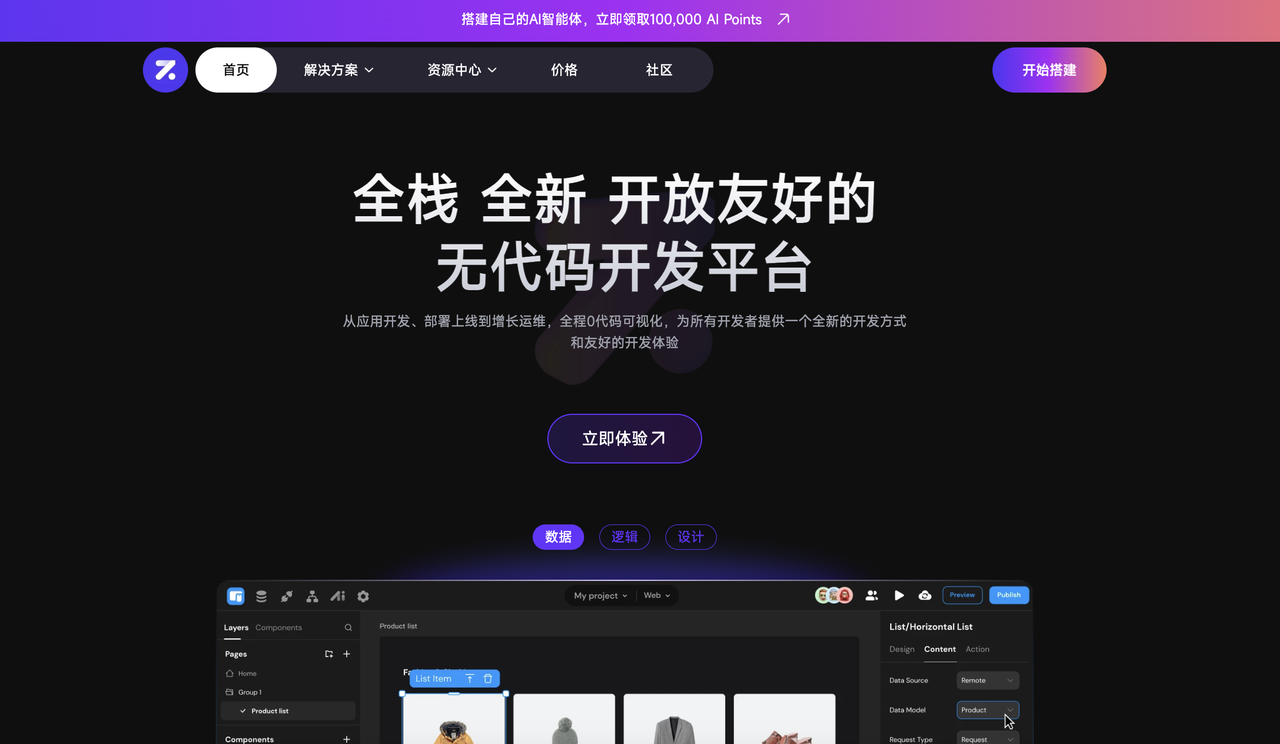Click the plus icon beside Pages
Viewport: 1280px width, 744px height.
[x=347, y=654]
